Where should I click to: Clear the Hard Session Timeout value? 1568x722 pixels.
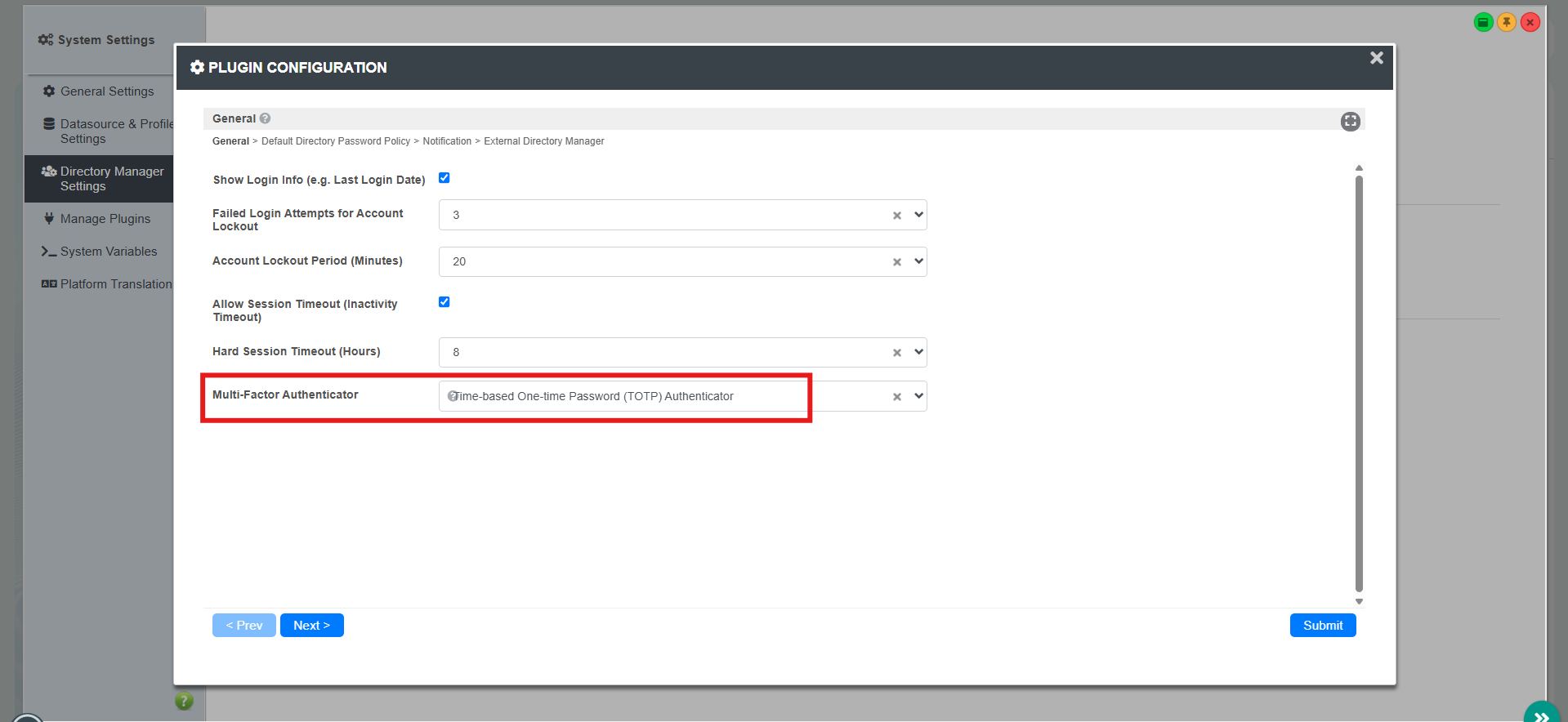point(897,353)
